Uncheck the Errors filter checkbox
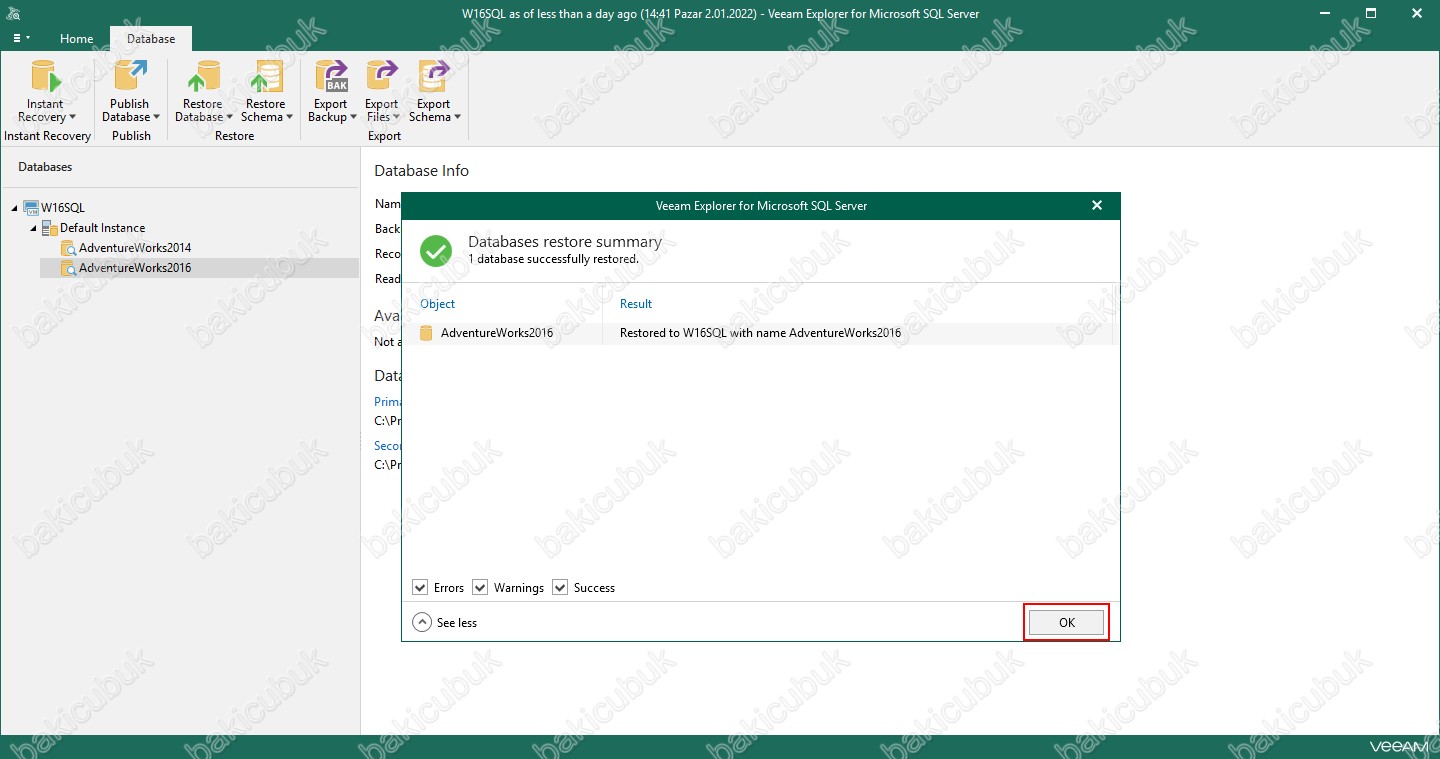 point(420,587)
